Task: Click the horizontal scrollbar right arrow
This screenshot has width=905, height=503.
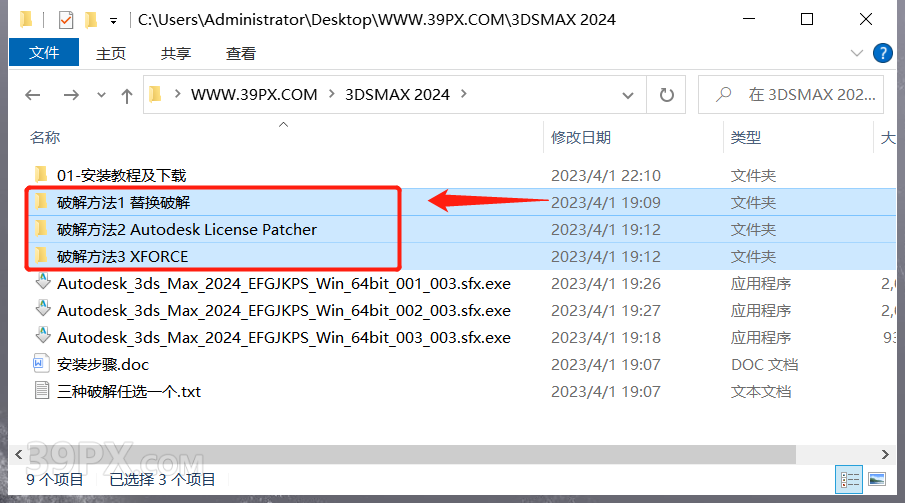Action: [x=885, y=454]
